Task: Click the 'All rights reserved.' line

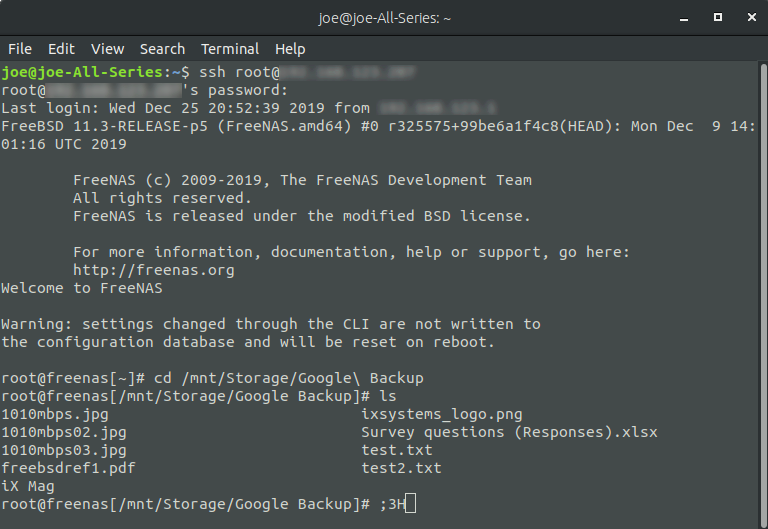Action: pyautogui.click(x=162, y=198)
